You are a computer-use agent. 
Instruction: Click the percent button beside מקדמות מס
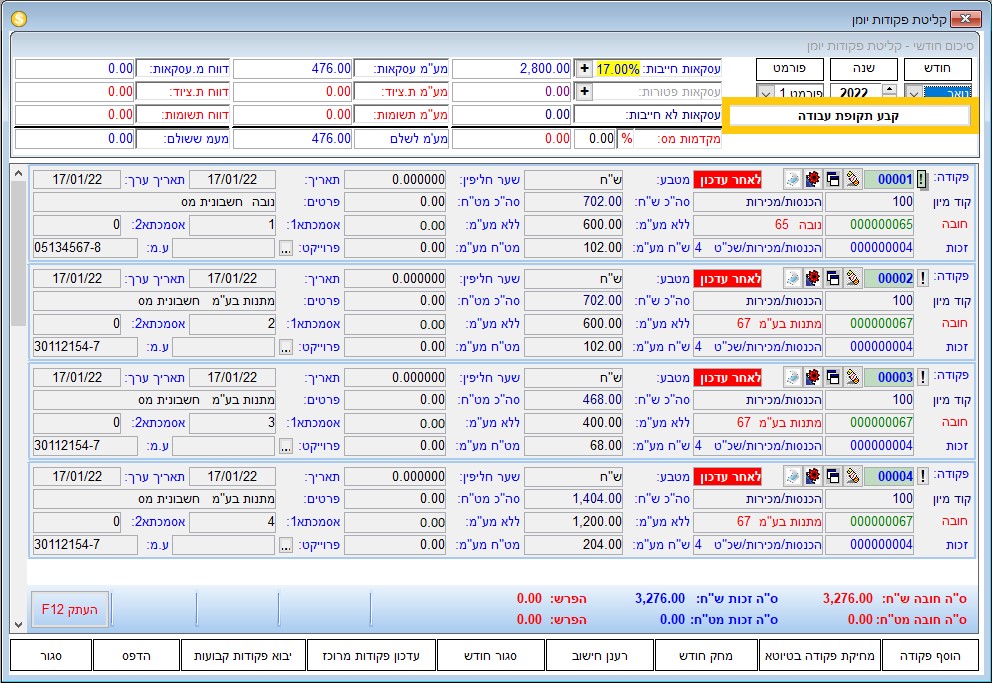coord(626,138)
